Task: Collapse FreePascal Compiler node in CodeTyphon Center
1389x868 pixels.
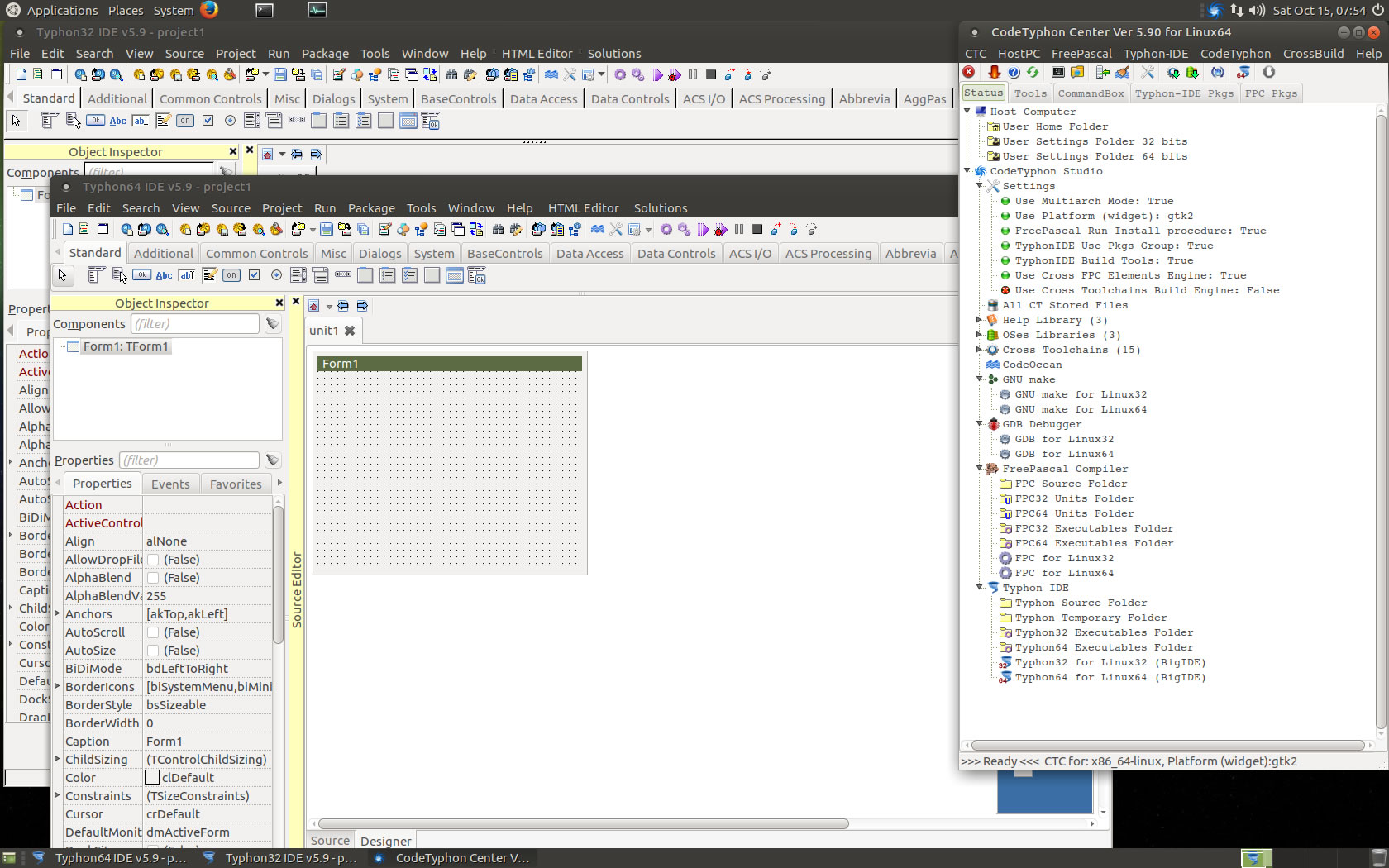Action: [980, 469]
